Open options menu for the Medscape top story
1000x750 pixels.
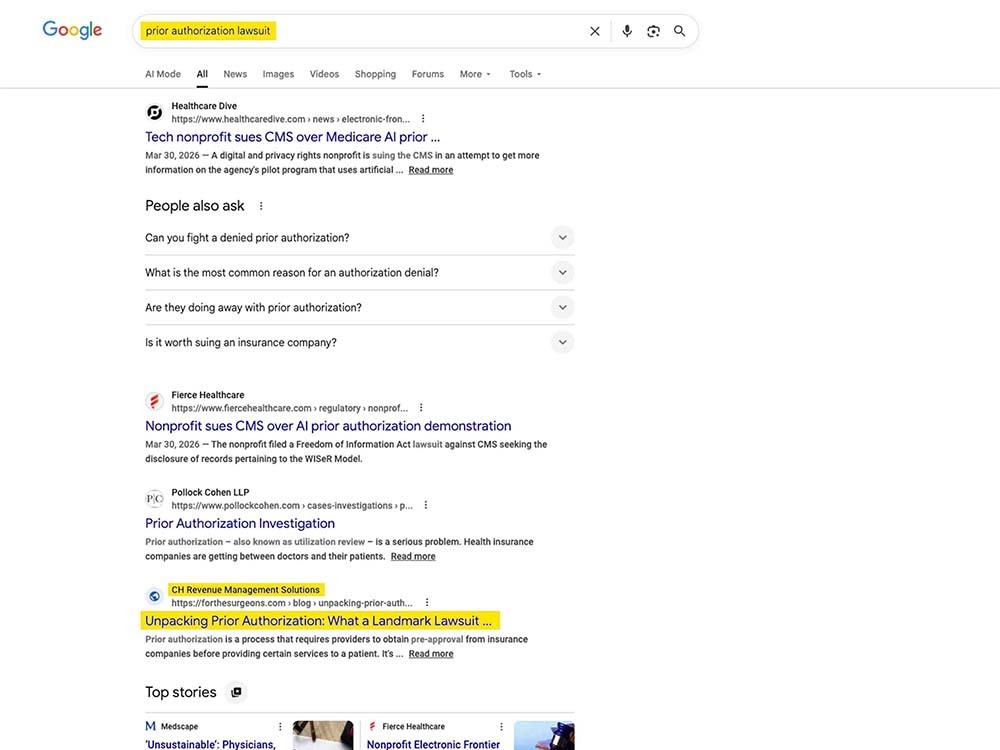click(x=280, y=726)
